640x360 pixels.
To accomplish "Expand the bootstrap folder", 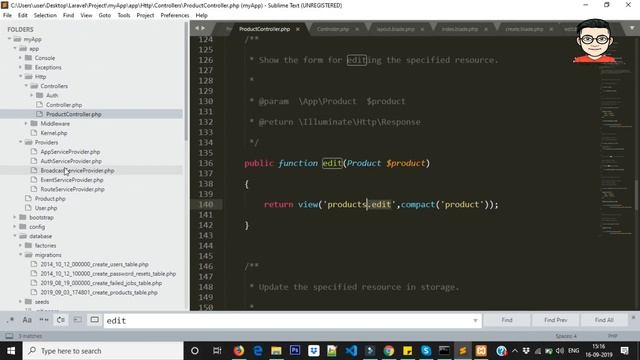I will (15, 218).
